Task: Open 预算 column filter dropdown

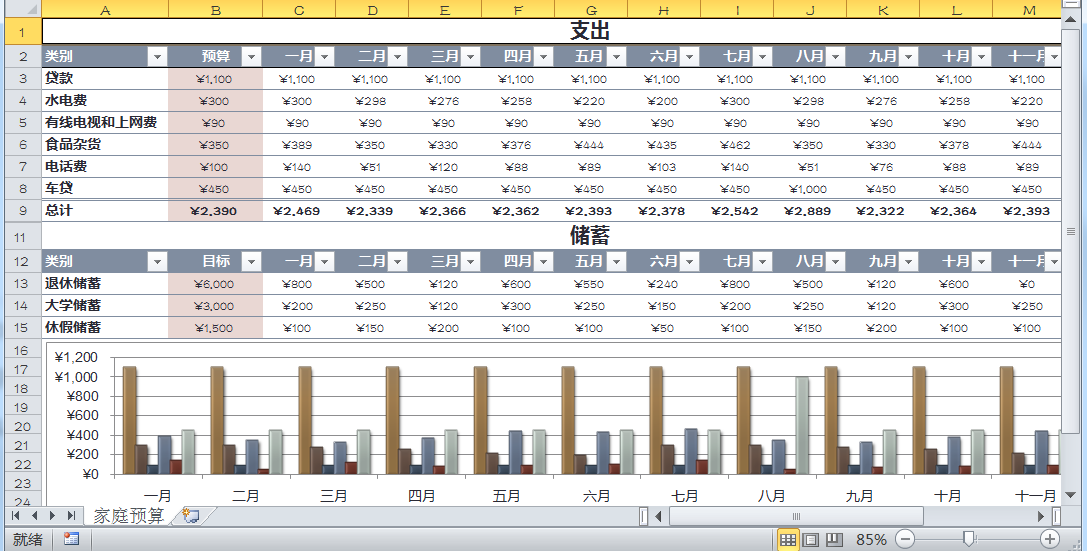Action: pos(251,56)
